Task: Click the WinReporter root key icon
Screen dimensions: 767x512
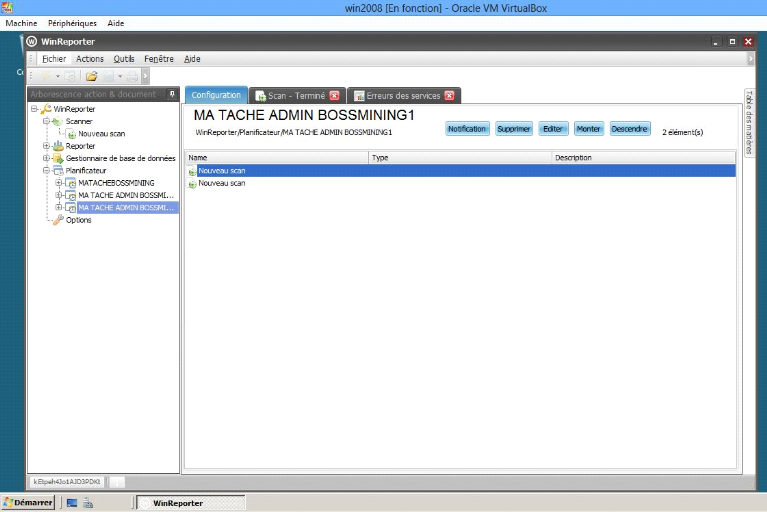Action: 46,109
